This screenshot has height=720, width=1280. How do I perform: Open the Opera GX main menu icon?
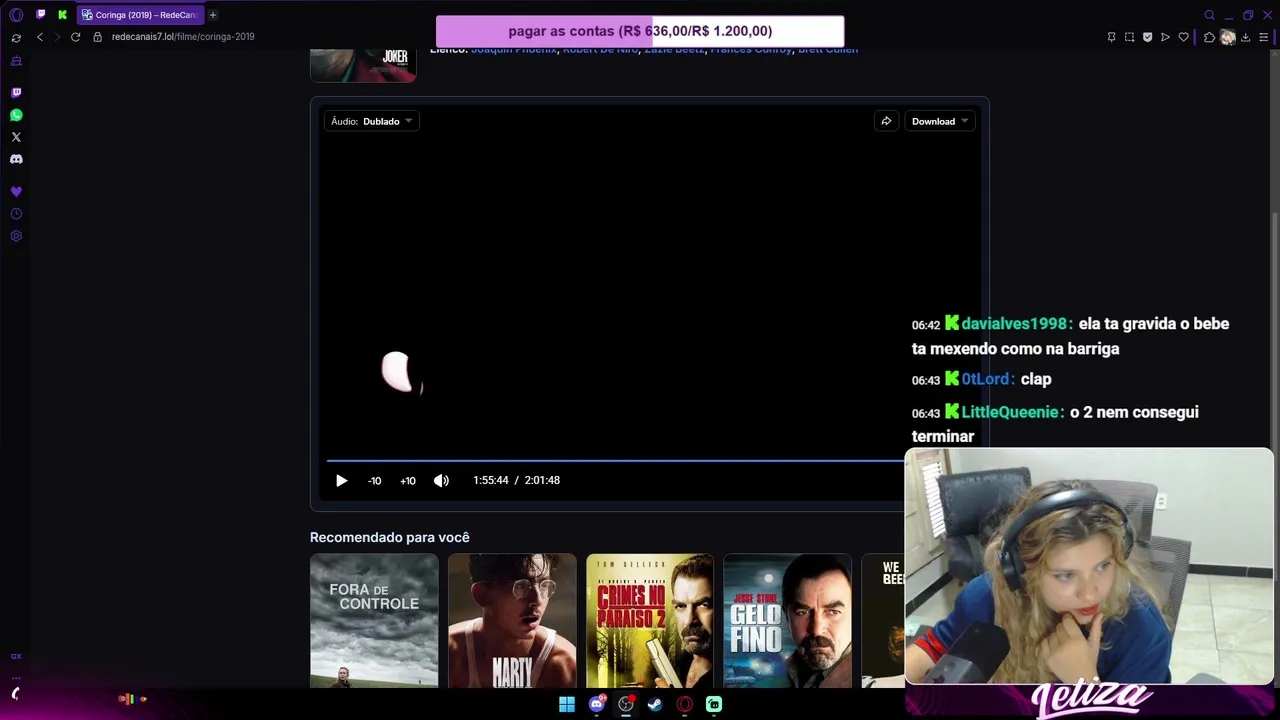click(x=16, y=15)
